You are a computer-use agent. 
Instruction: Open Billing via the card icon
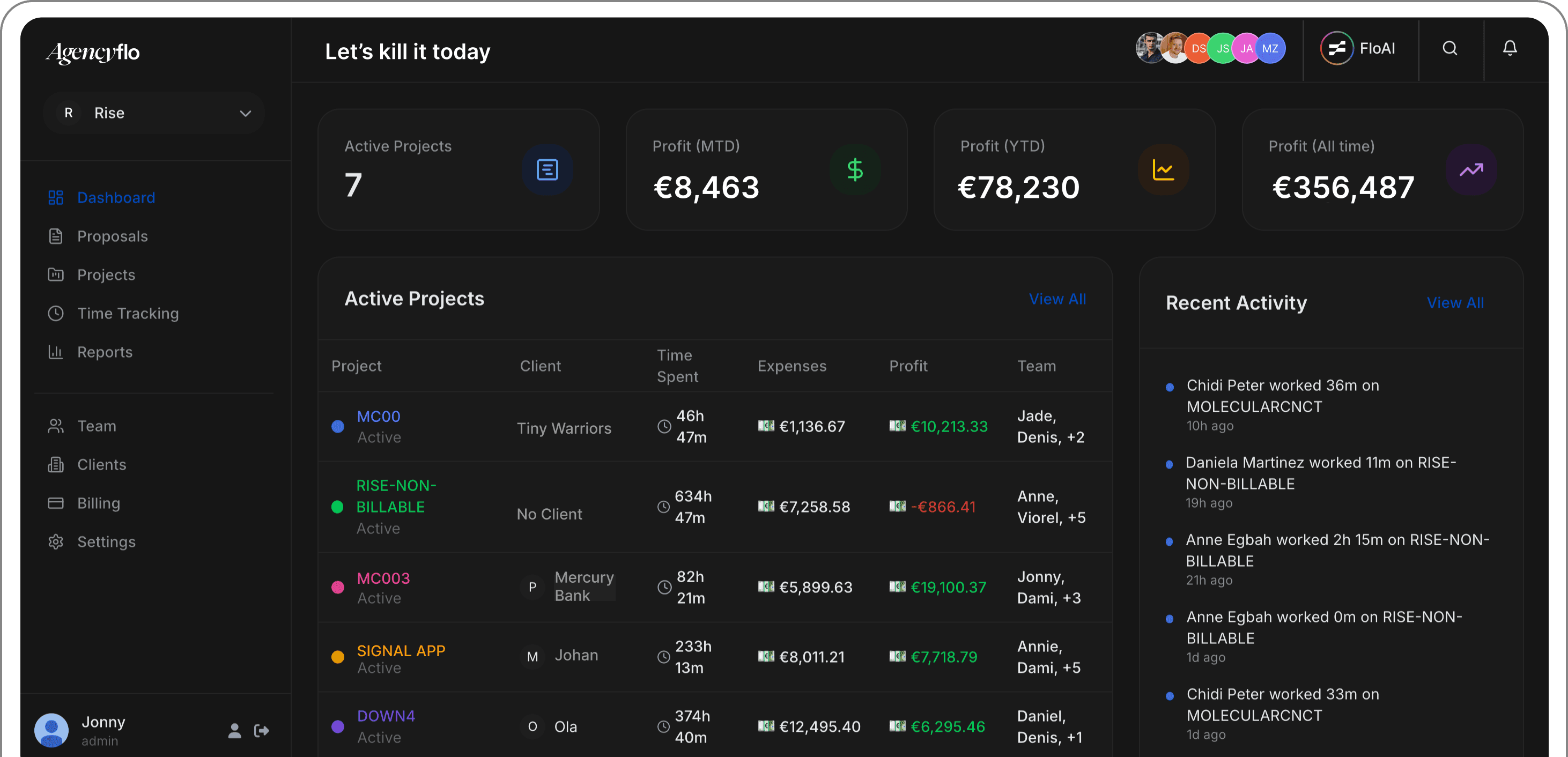click(56, 503)
